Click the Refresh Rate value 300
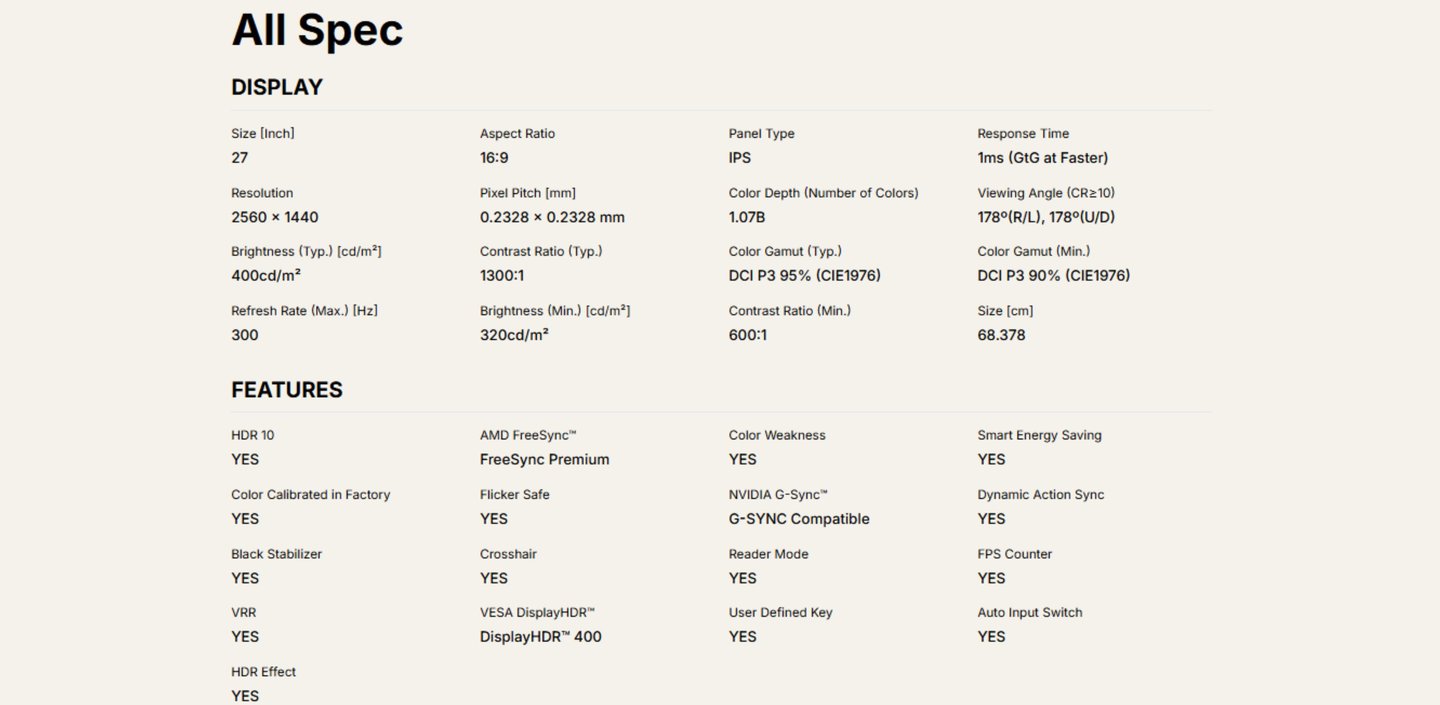The height and width of the screenshot is (705, 1440). click(245, 335)
